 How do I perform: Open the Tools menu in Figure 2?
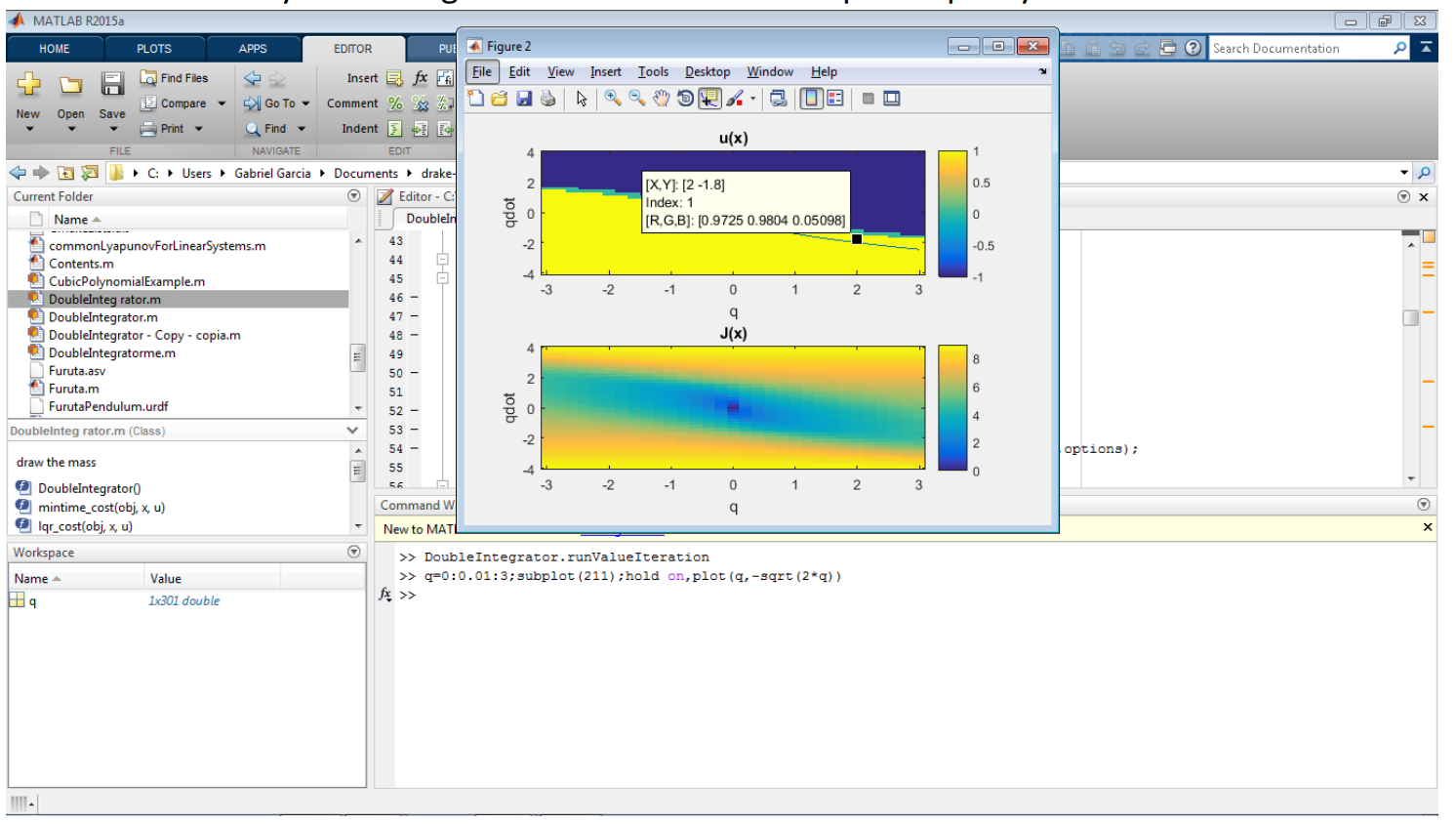click(x=653, y=72)
